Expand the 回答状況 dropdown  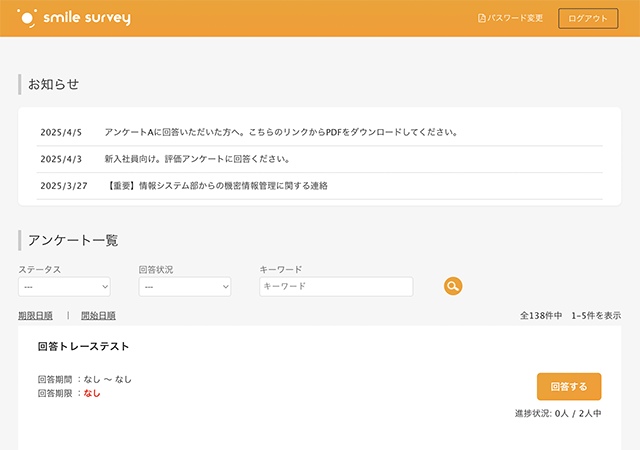pos(184,287)
